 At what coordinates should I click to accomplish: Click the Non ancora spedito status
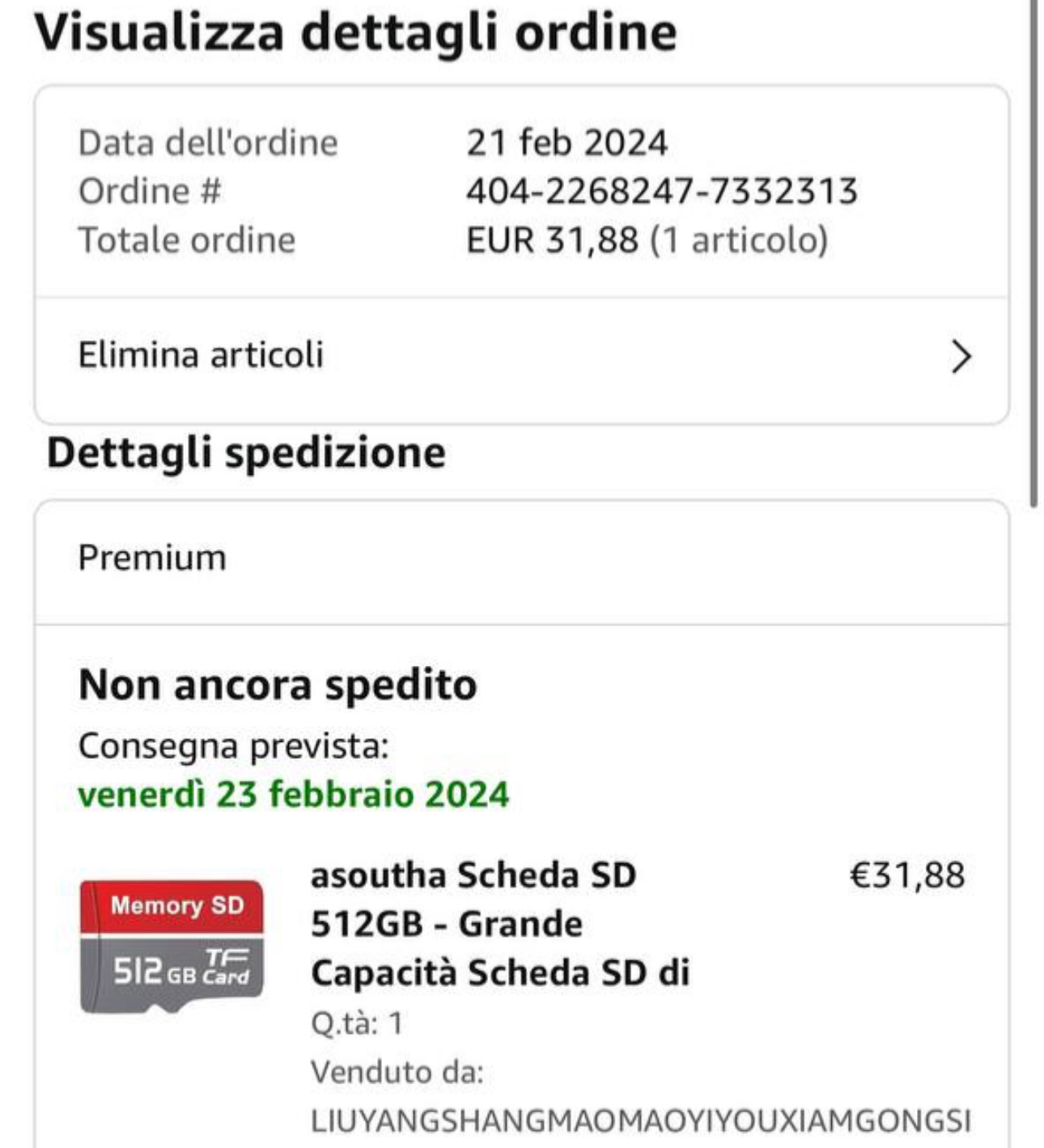(278, 685)
